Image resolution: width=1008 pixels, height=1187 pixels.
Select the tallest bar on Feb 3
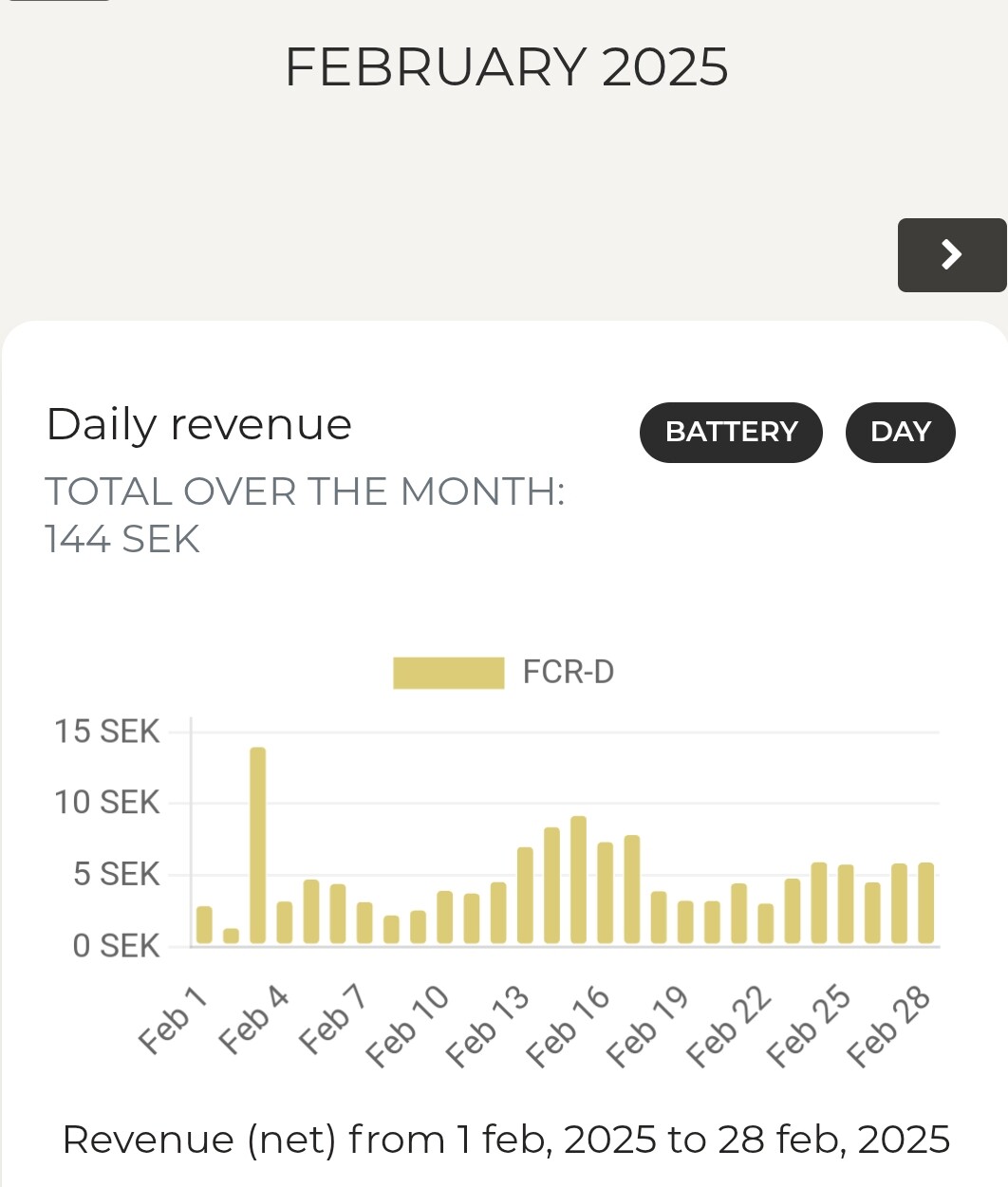pyautogui.click(x=257, y=844)
